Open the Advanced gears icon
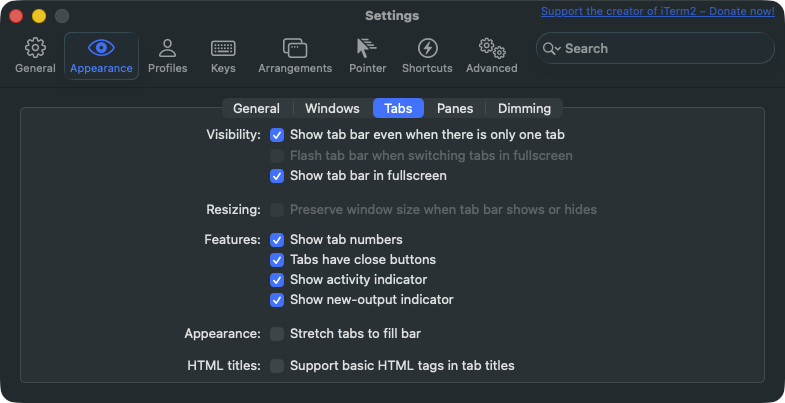785x403 pixels. tap(491, 48)
